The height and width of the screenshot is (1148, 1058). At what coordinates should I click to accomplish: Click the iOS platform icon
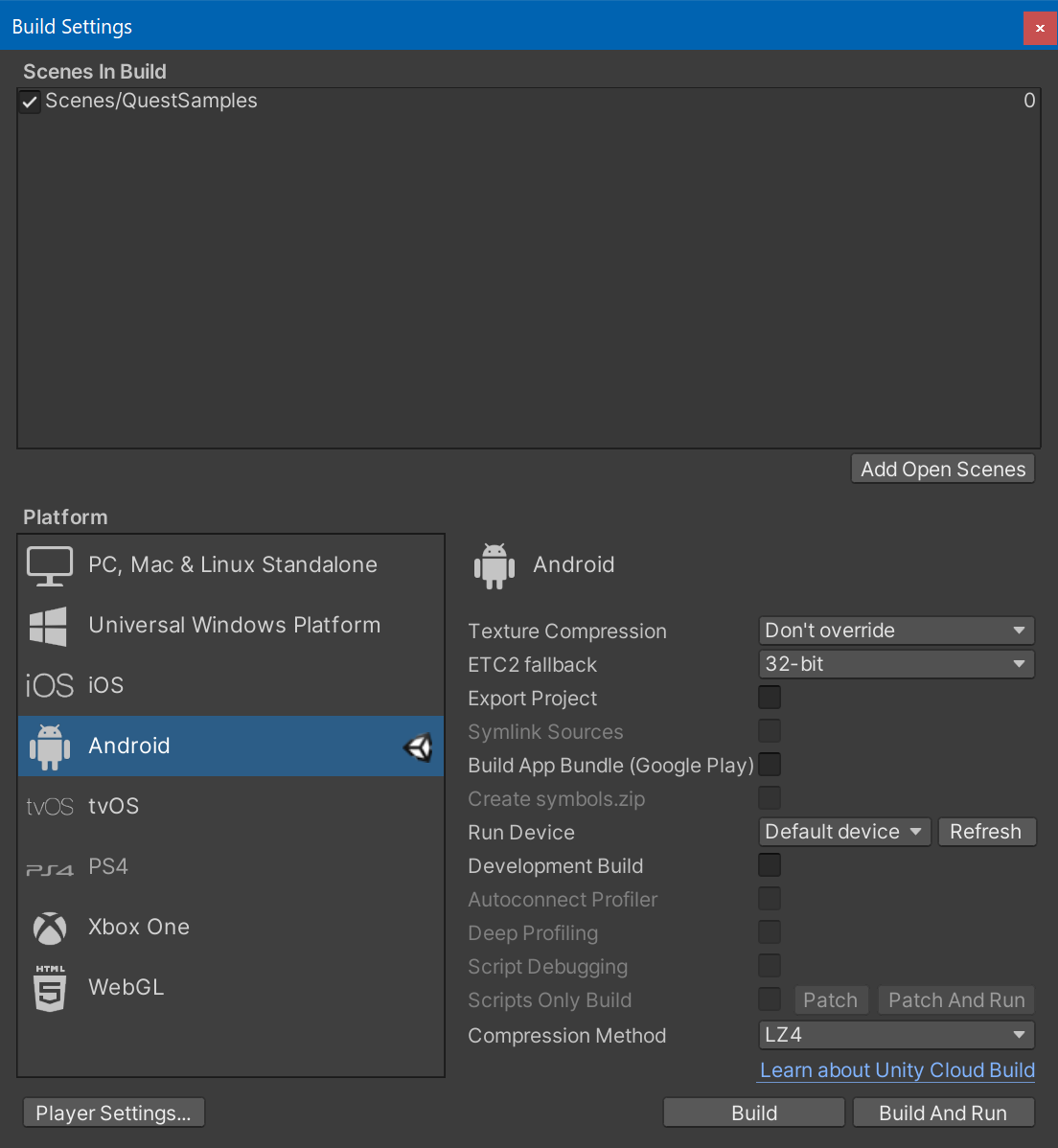point(50,686)
